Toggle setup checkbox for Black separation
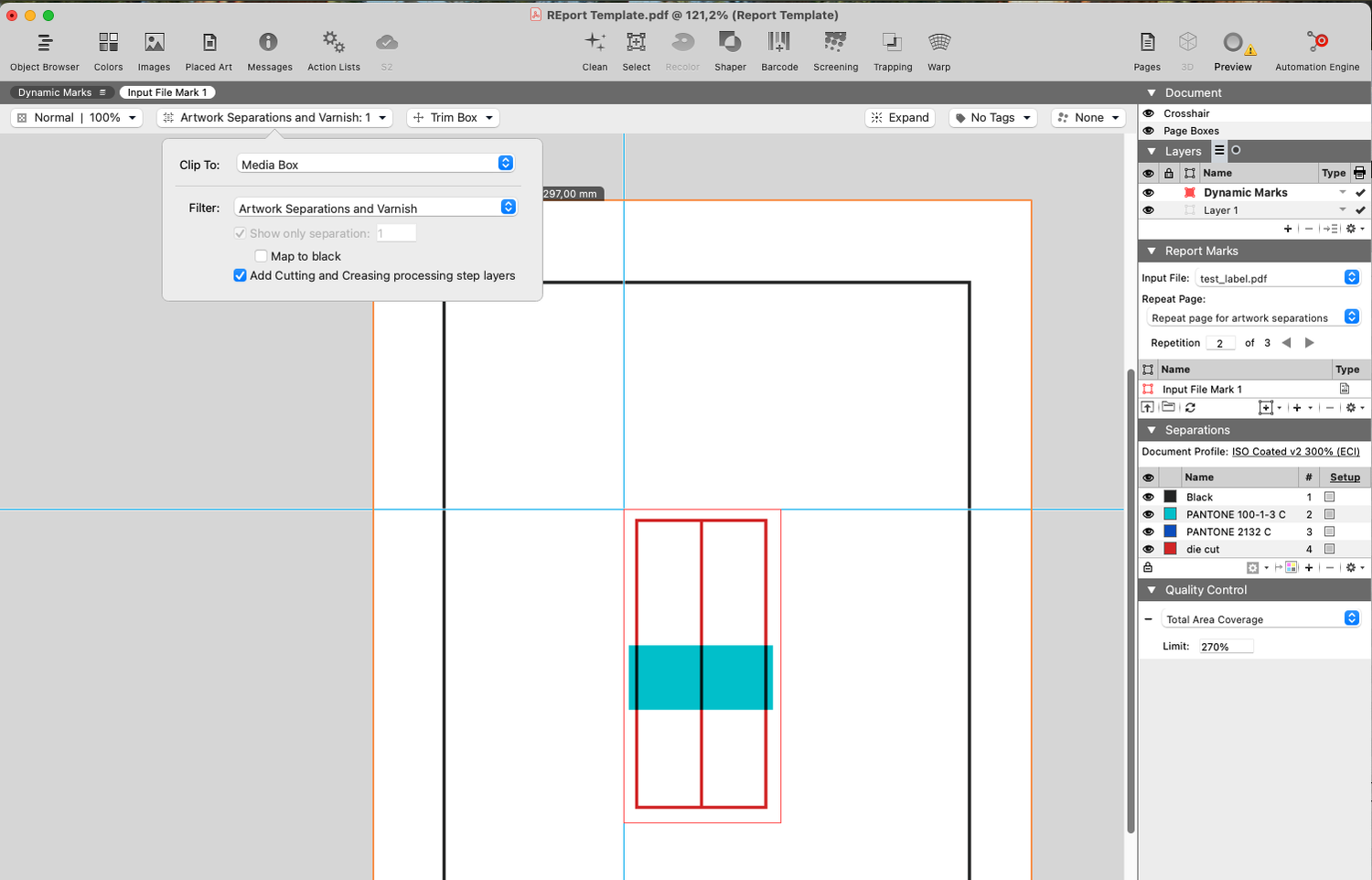The width and height of the screenshot is (1372, 880). coord(1330,497)
